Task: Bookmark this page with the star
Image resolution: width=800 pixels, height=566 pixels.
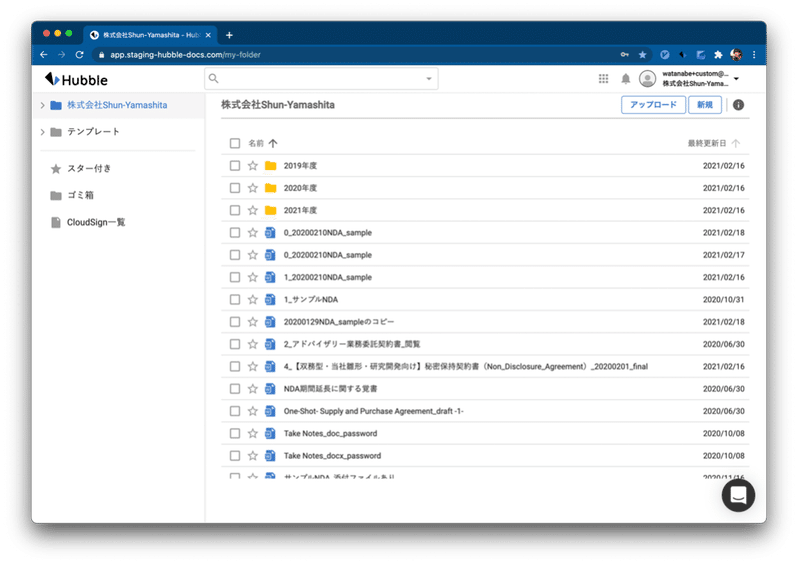Action: (642, 55)
